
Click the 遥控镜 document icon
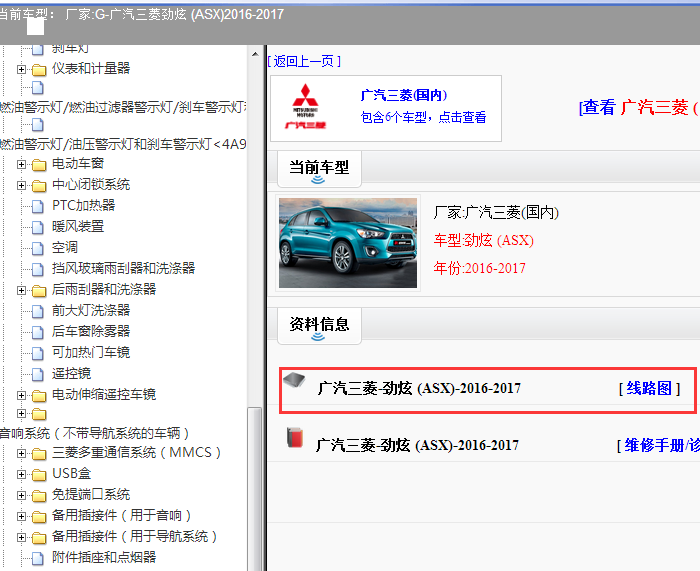pos(38,374)
